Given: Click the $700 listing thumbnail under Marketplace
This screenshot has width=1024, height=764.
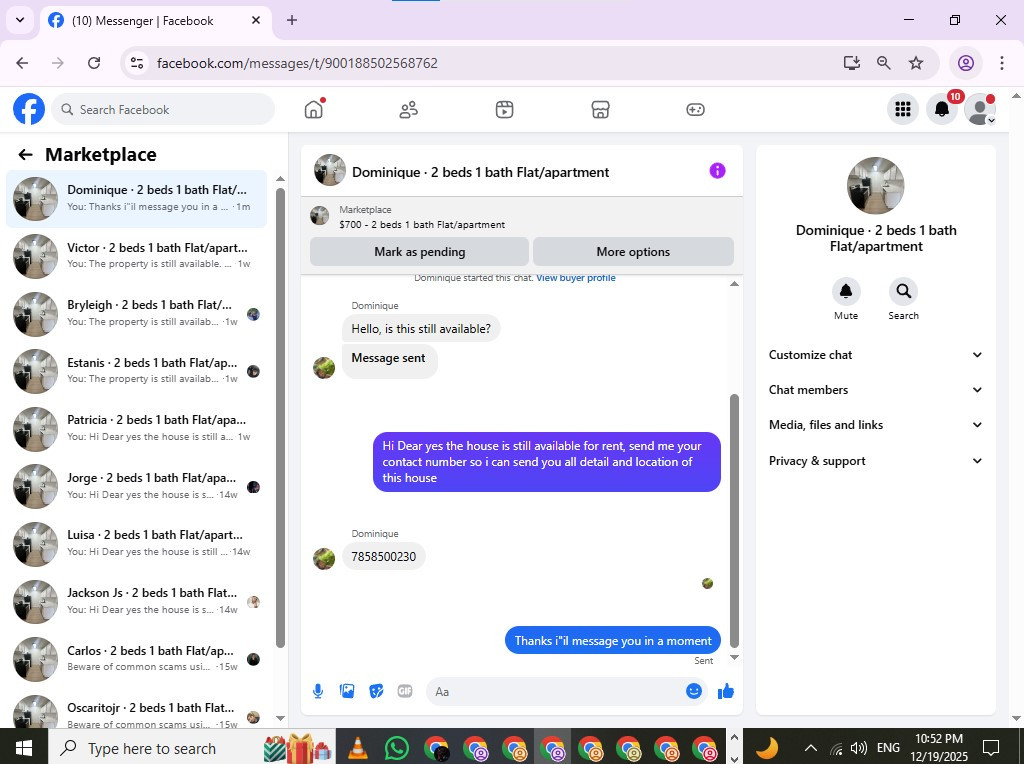Looking at the screenshot, I should (x=319, y=215).
